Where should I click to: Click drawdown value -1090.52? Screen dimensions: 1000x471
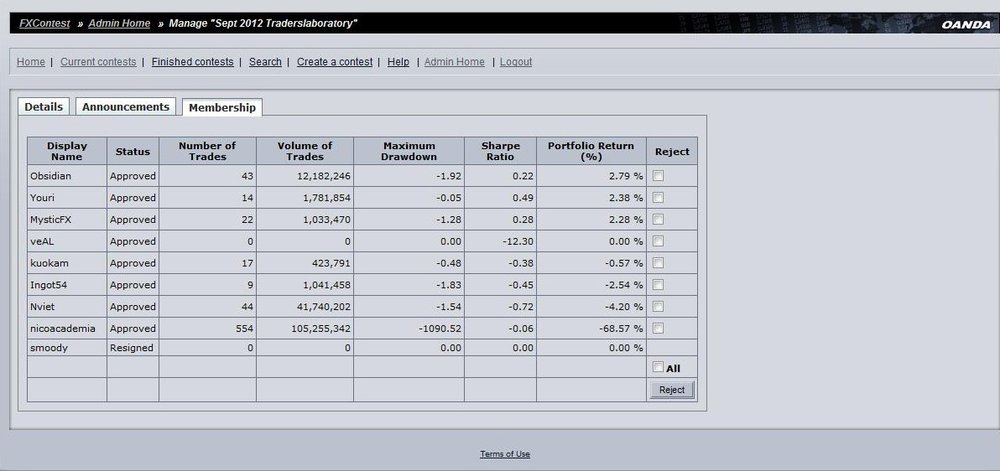440,328
